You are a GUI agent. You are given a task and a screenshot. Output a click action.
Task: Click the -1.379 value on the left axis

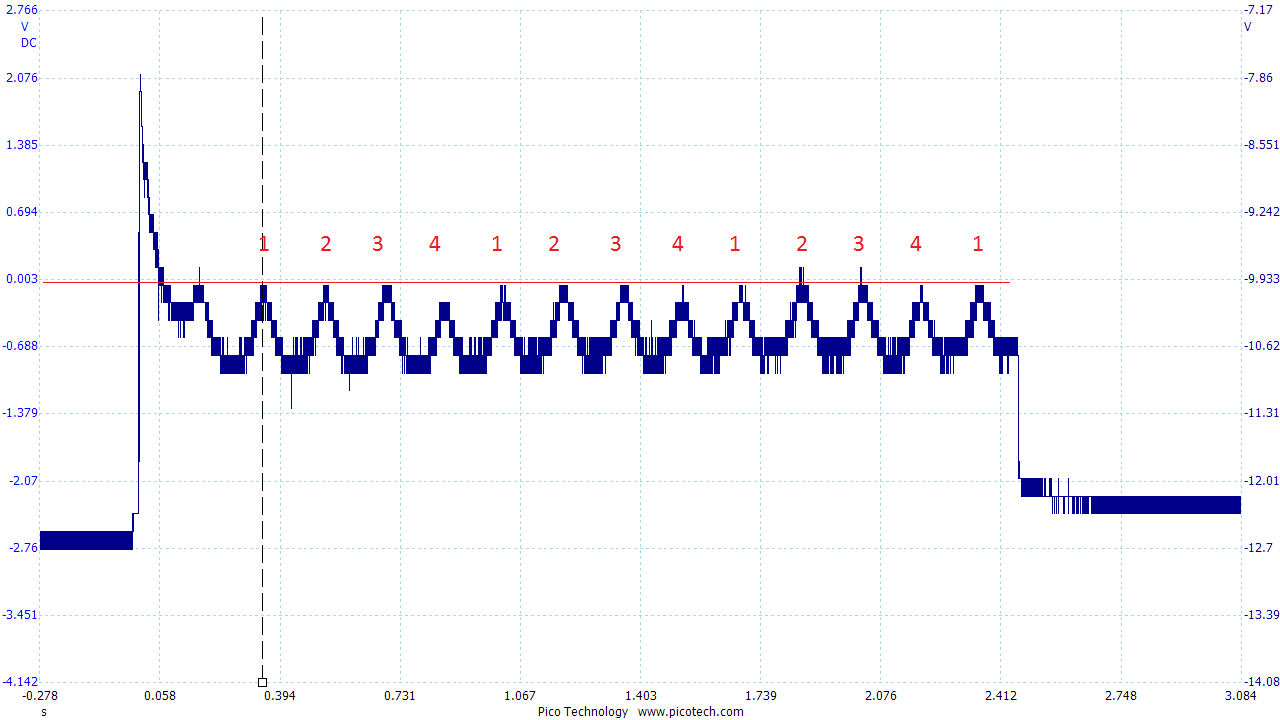click(x=21, y=413)
